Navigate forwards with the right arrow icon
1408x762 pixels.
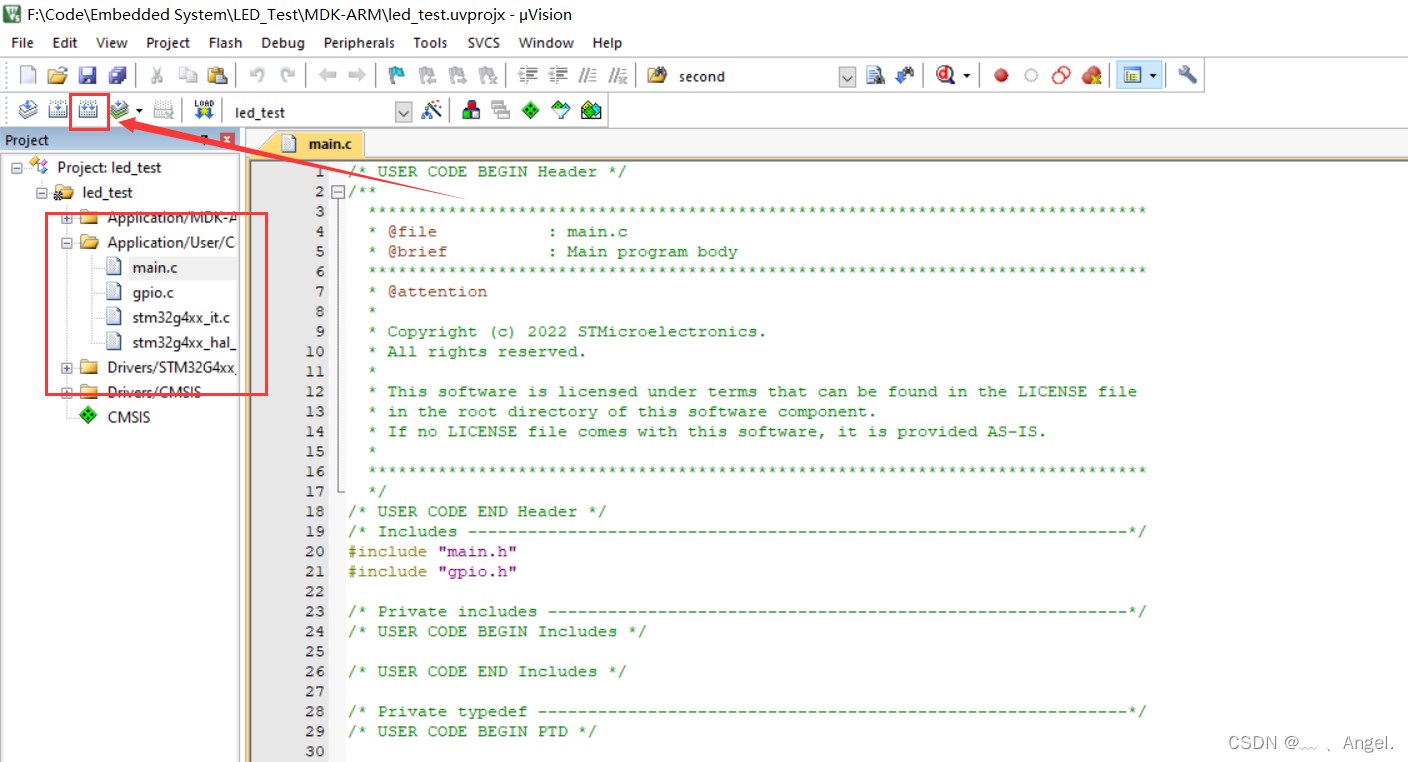pos(356,75)
